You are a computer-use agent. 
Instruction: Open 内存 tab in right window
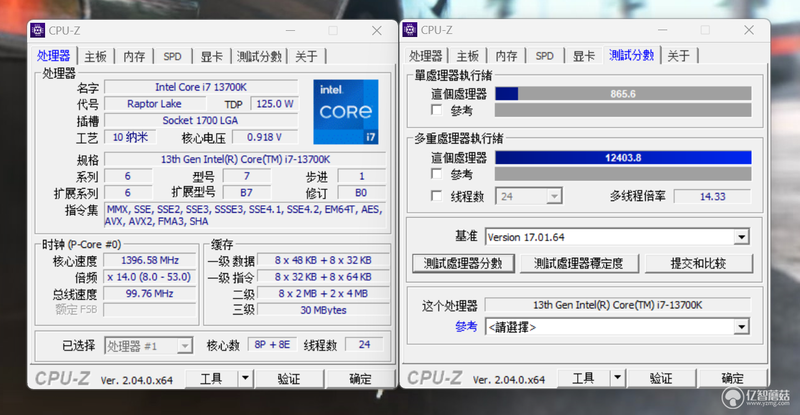click(x=506, y=56)
